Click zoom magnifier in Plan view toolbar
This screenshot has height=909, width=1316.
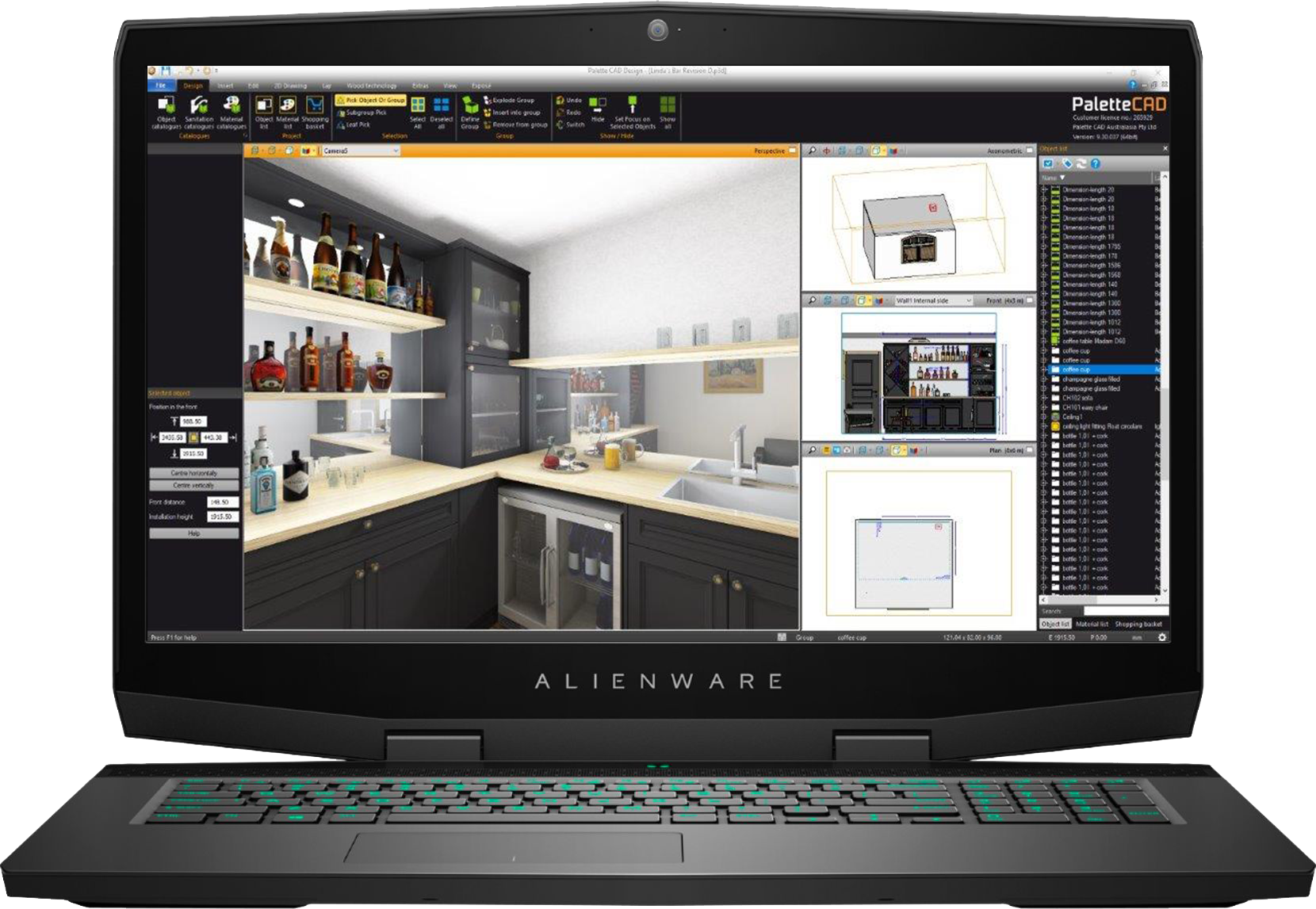(x=812, y=450)
